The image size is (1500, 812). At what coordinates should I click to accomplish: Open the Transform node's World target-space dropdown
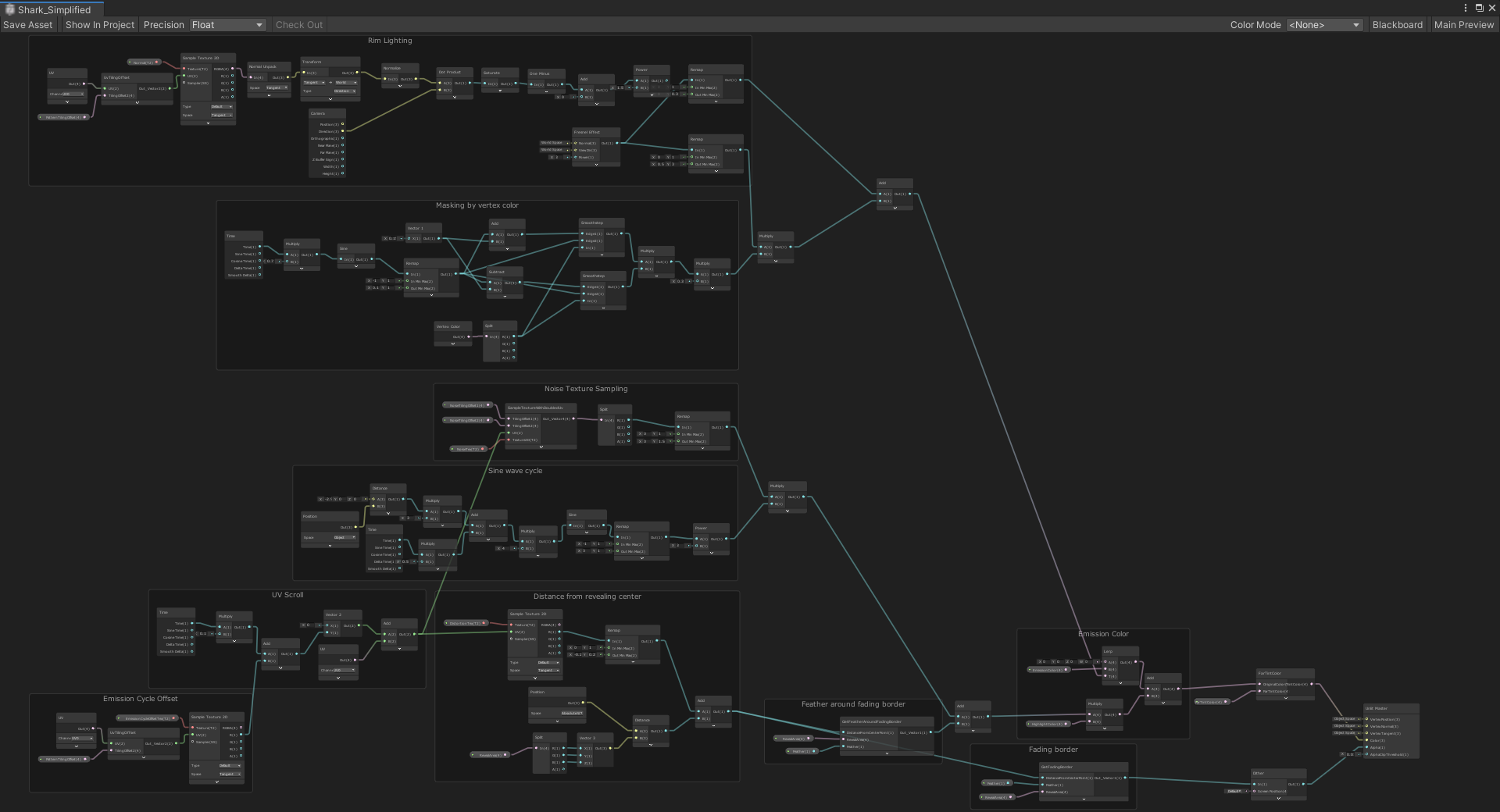346,82
